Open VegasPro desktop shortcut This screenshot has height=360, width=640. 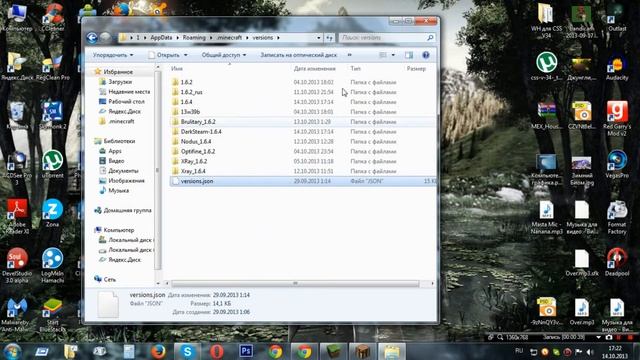617,164
